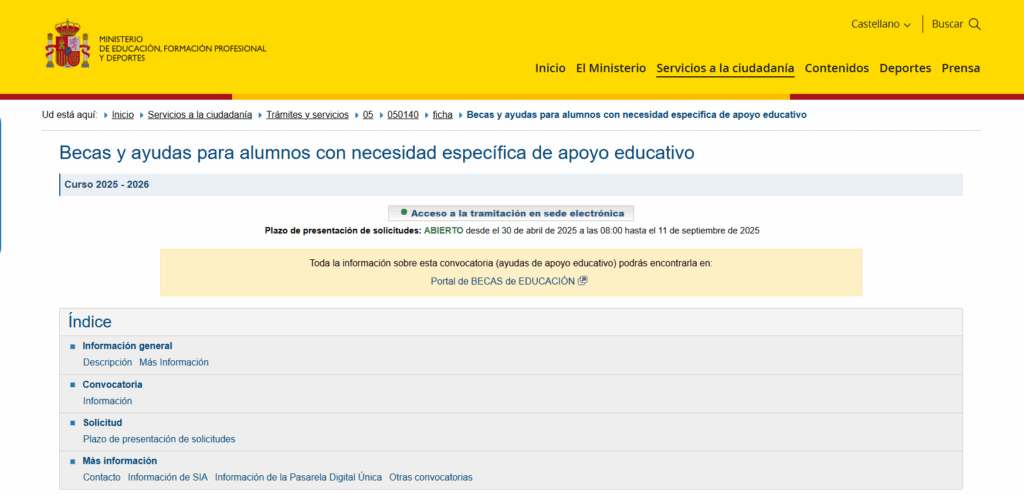Click the ficha breadcrumb link
This screenshot has width=1024, height=494.
coord(442,114)
